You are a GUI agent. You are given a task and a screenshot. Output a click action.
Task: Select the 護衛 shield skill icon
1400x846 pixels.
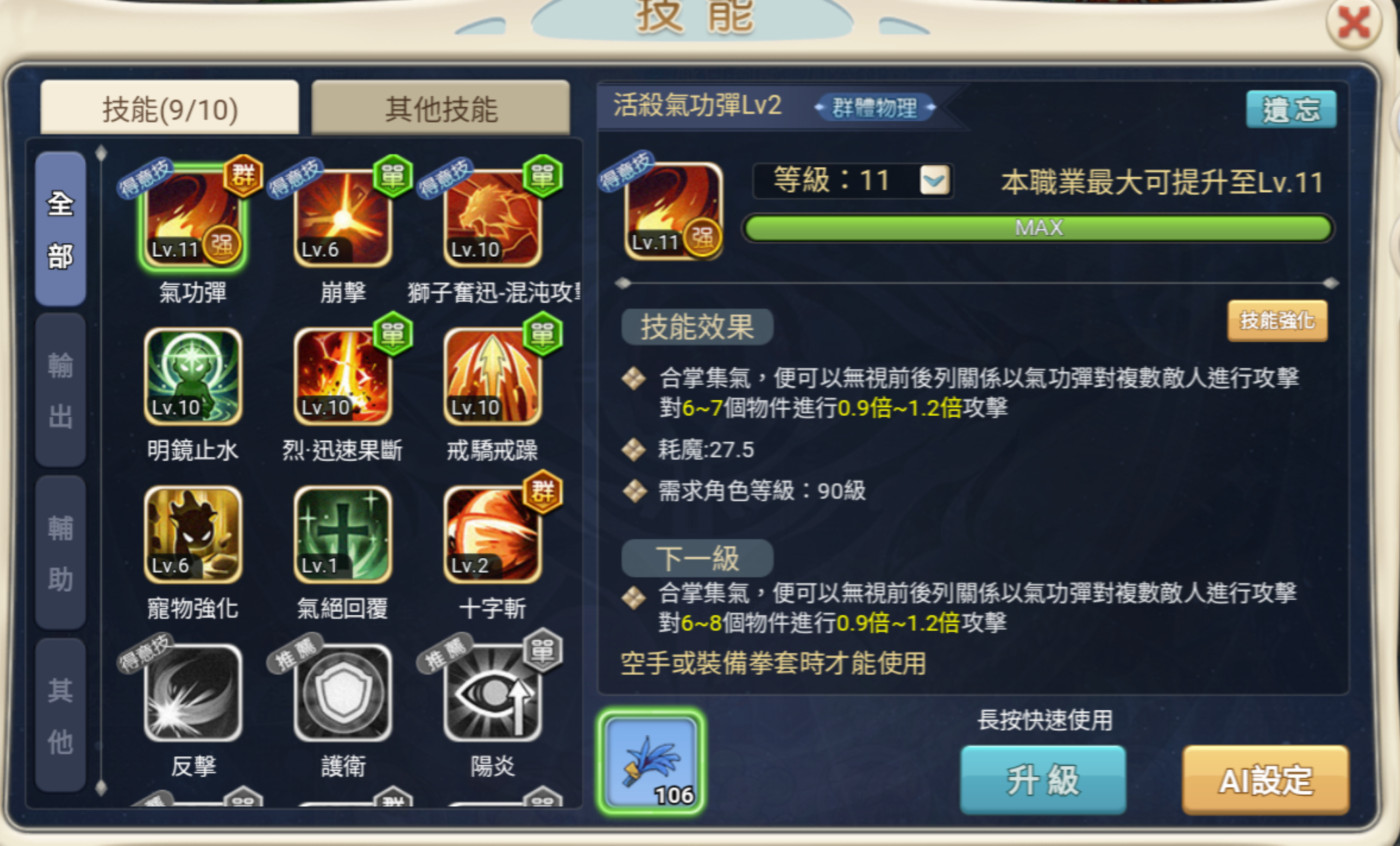click(x=343, y=693)
